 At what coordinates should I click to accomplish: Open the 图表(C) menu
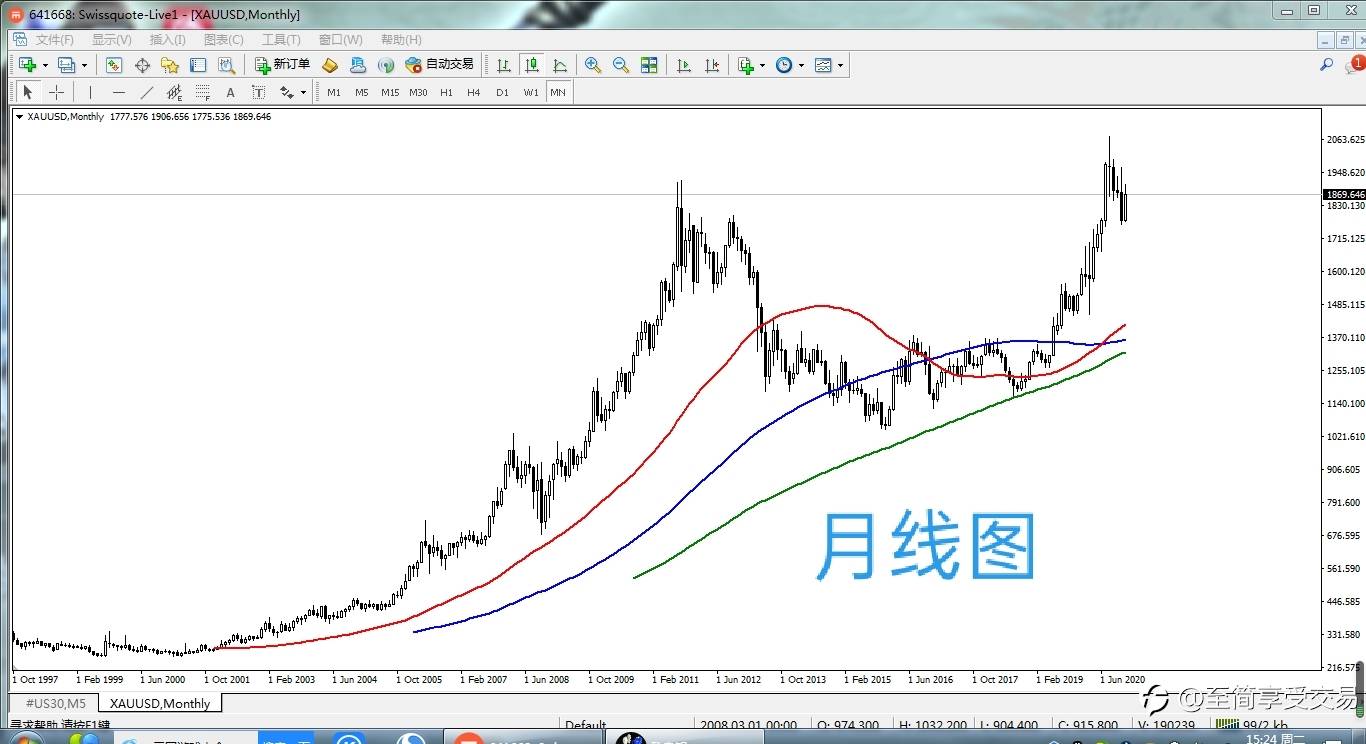(223, 40)
